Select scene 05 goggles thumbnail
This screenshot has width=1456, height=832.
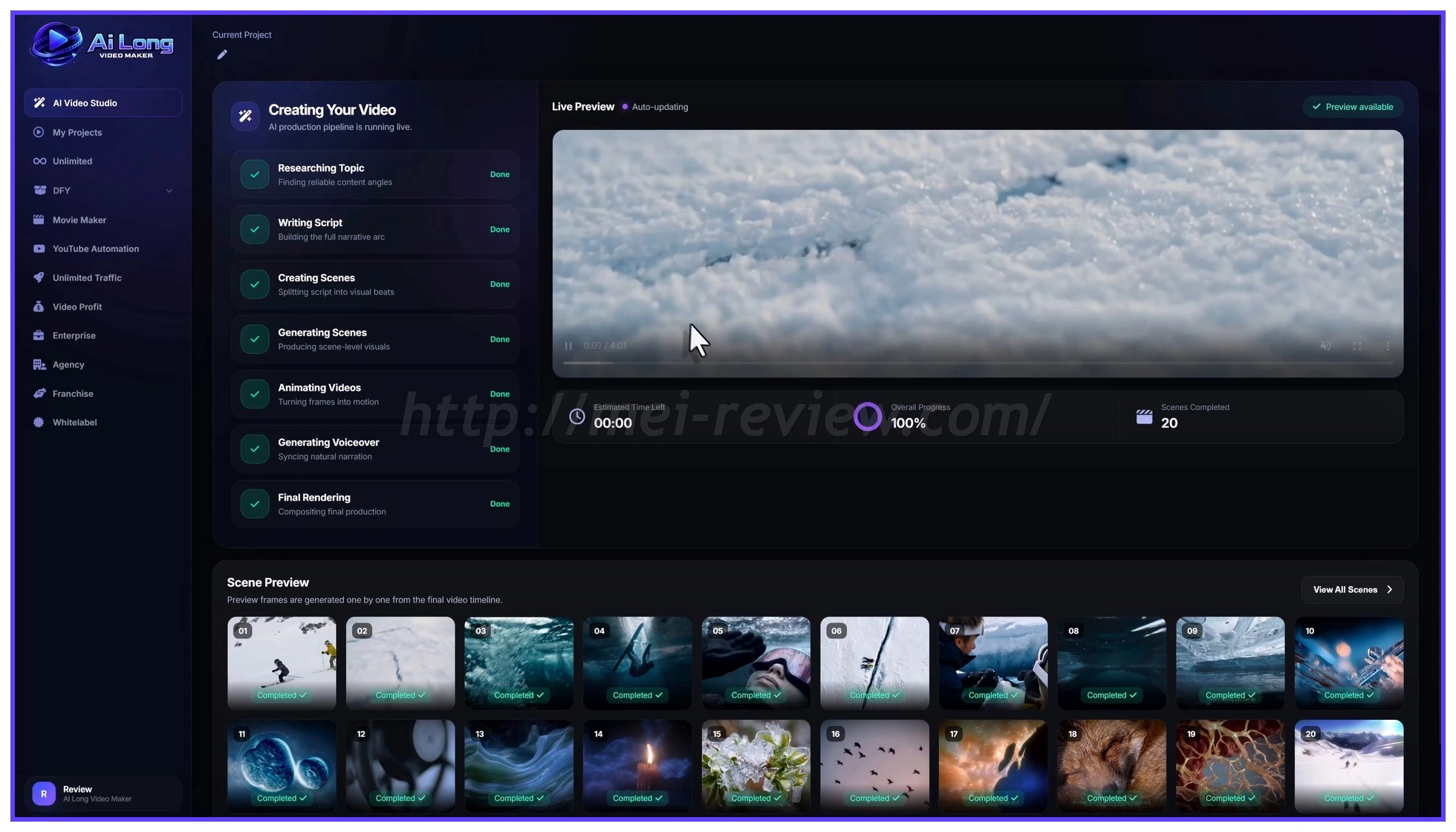coord(756,663)
